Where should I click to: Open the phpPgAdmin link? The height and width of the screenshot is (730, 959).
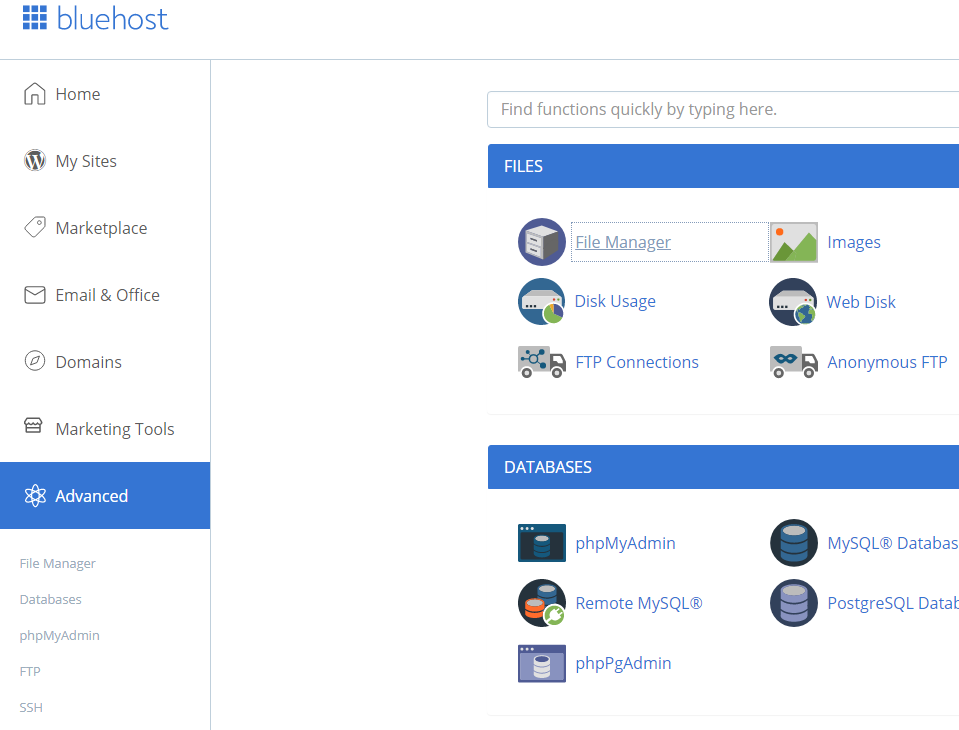pos(623,663)
